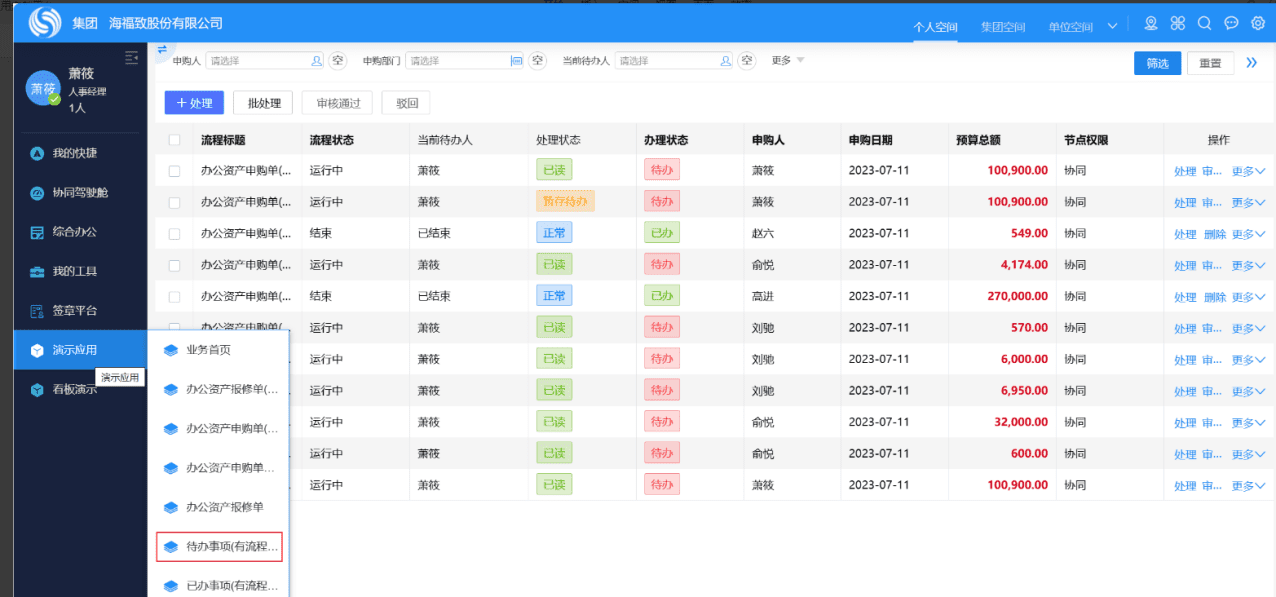Viewport: 1276px width, 597px height.
Task: Switch to 个人空间 tab
Action: coord(935,27)
